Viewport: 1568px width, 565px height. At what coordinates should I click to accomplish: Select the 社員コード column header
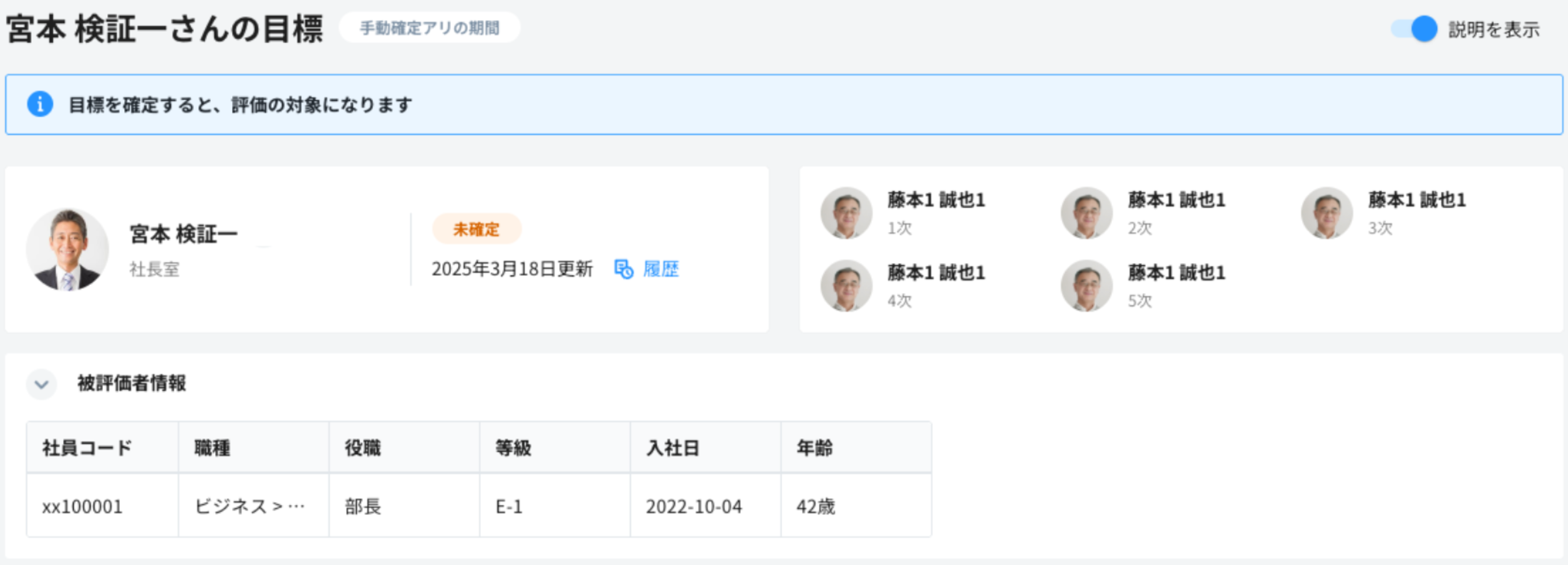(87, 447)
